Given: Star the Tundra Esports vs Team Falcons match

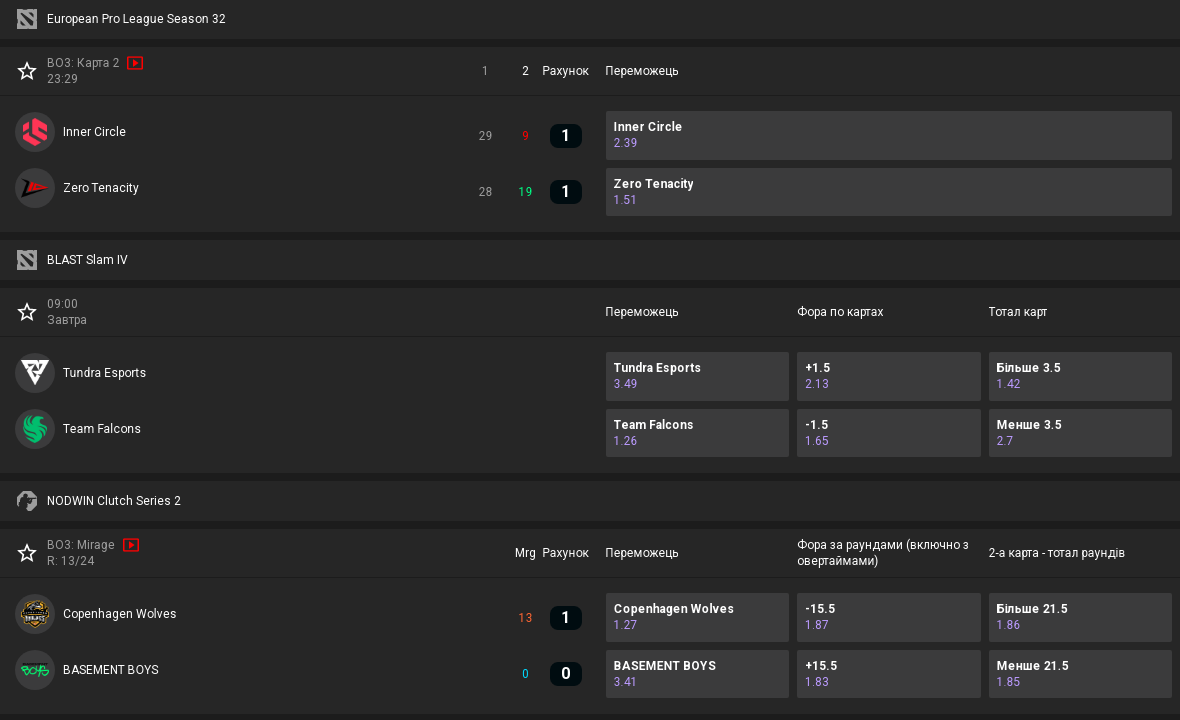Looking at the screenshot, I should tap(27, 312).
